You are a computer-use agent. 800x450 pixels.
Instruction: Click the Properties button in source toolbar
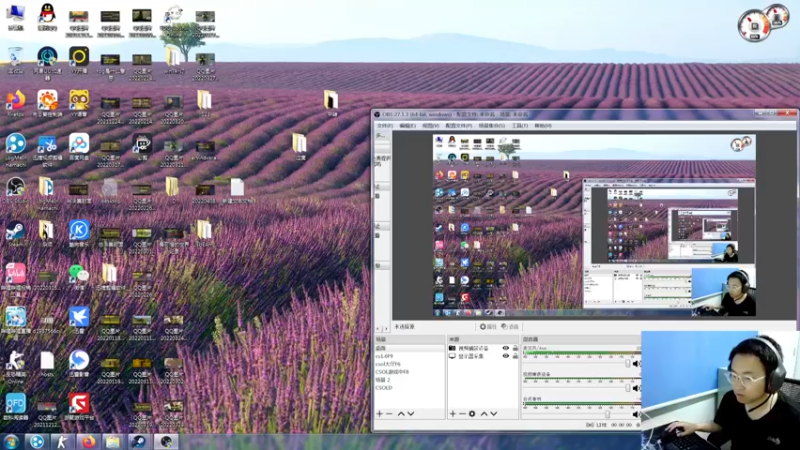tap(488, 327)
